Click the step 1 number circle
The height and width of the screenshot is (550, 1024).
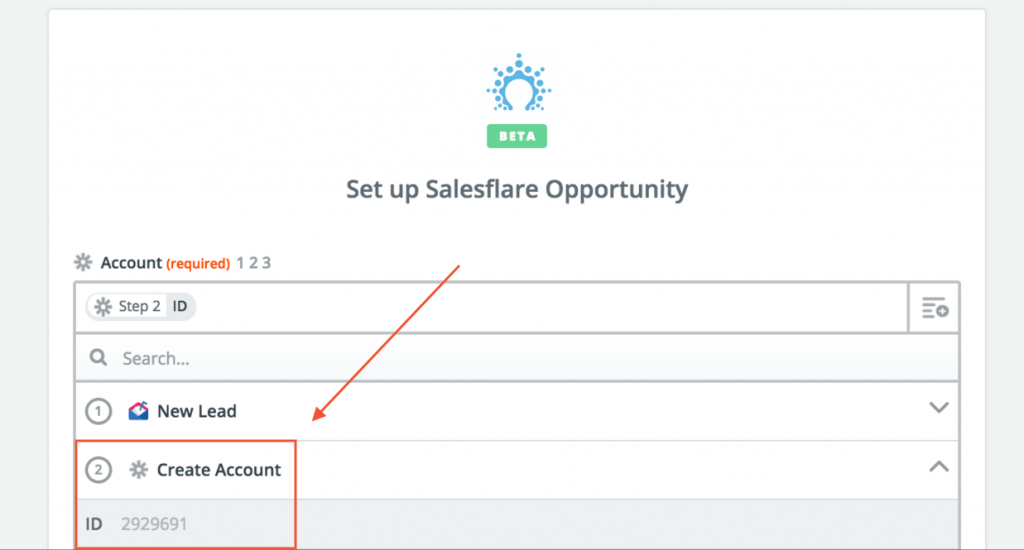tap(98, 411)
